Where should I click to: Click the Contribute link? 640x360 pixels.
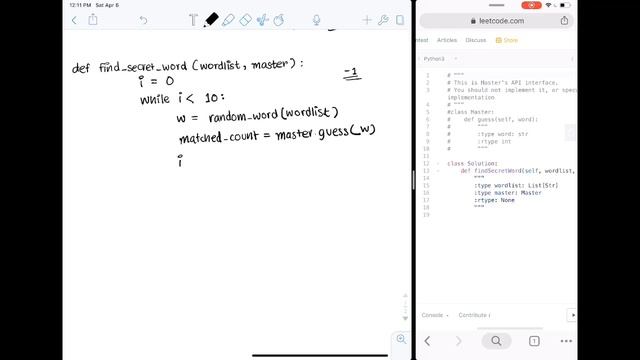click(474, 315)
